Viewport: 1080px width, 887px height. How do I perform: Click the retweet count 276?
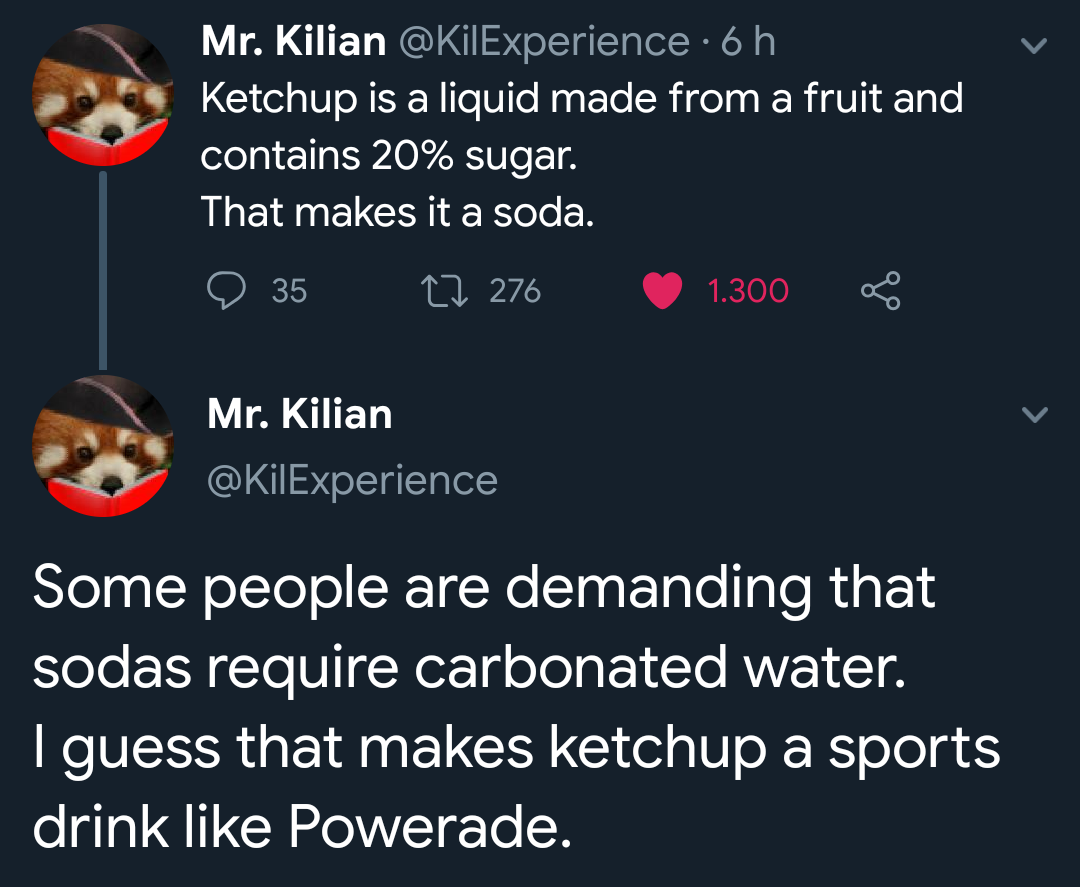click(x=515, y=291)
